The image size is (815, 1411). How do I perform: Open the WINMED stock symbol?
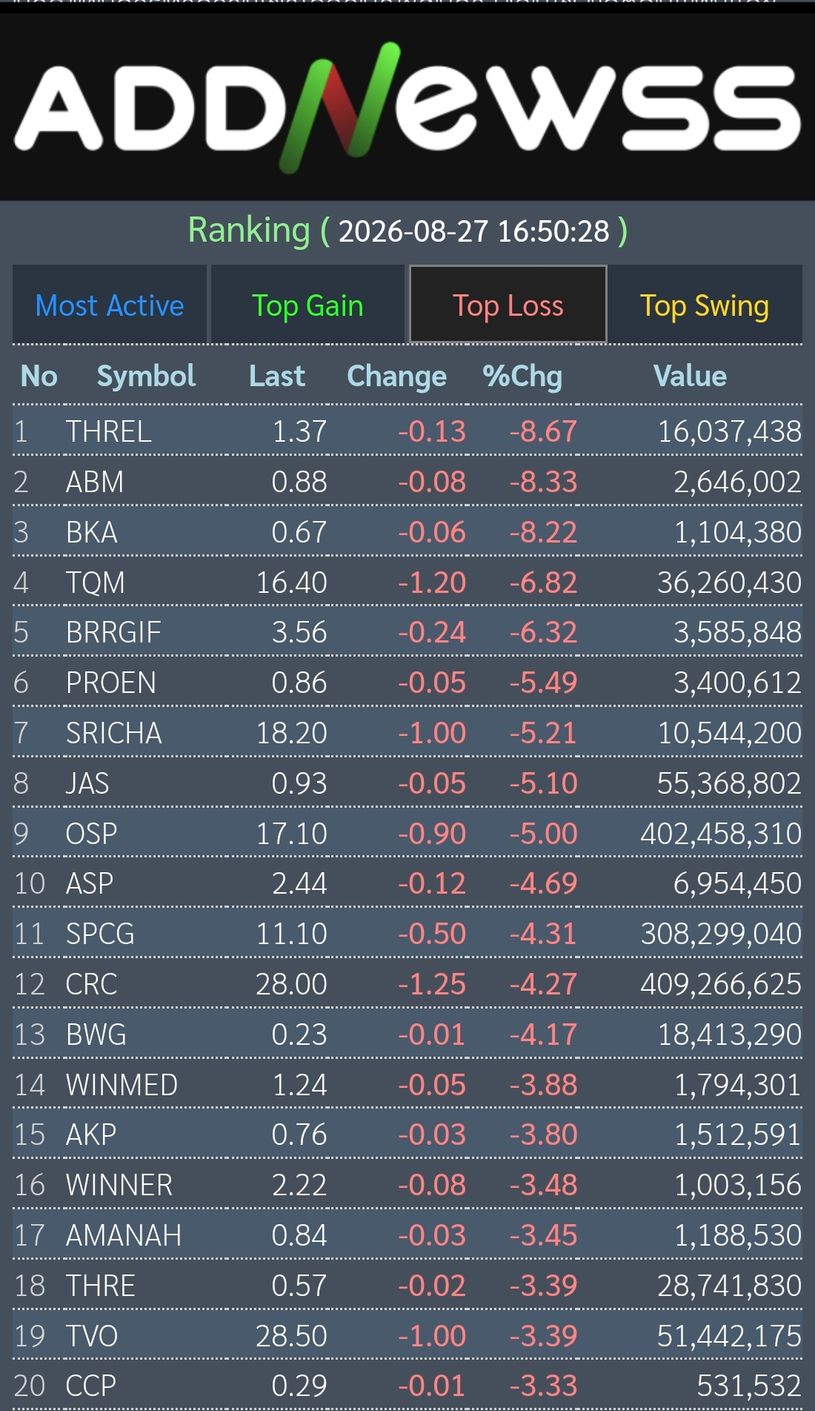[x=122, y=1085]
